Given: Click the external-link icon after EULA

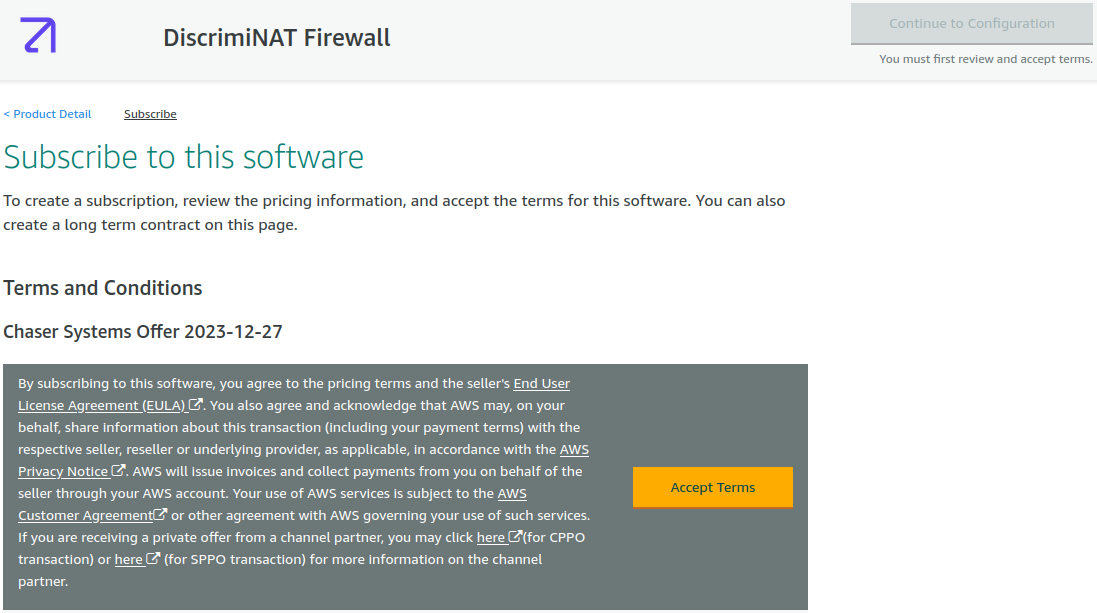Looking at the screenshot, I should click(196, 405).
